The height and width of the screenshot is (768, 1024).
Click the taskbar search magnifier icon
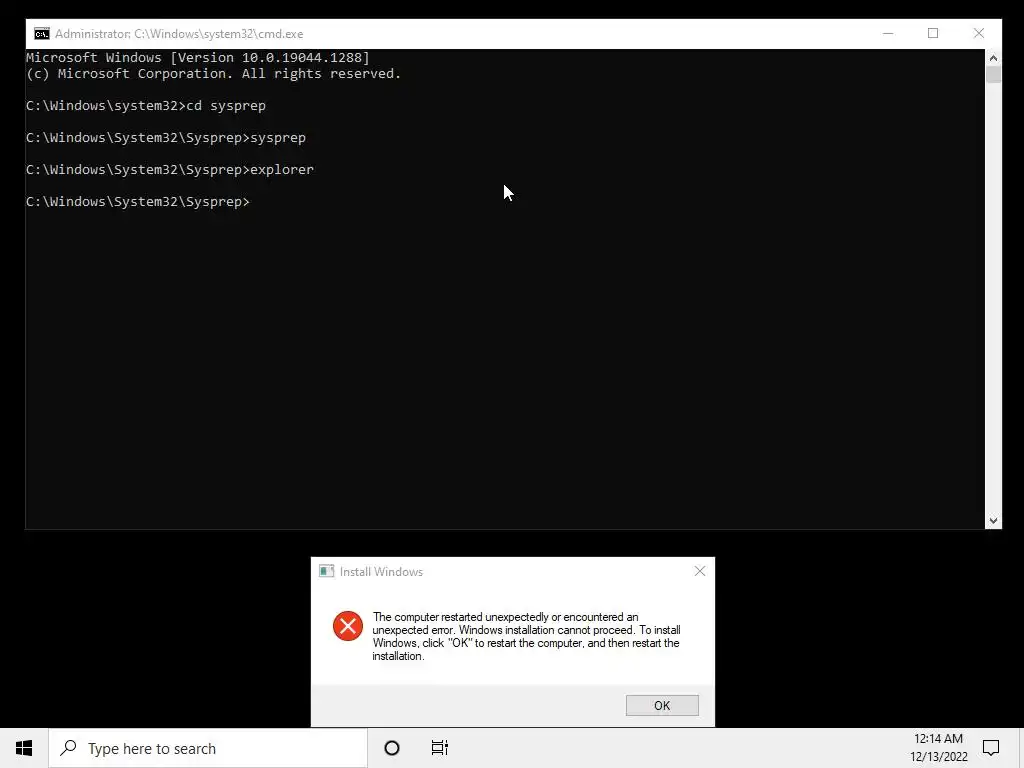click(68, 748)
